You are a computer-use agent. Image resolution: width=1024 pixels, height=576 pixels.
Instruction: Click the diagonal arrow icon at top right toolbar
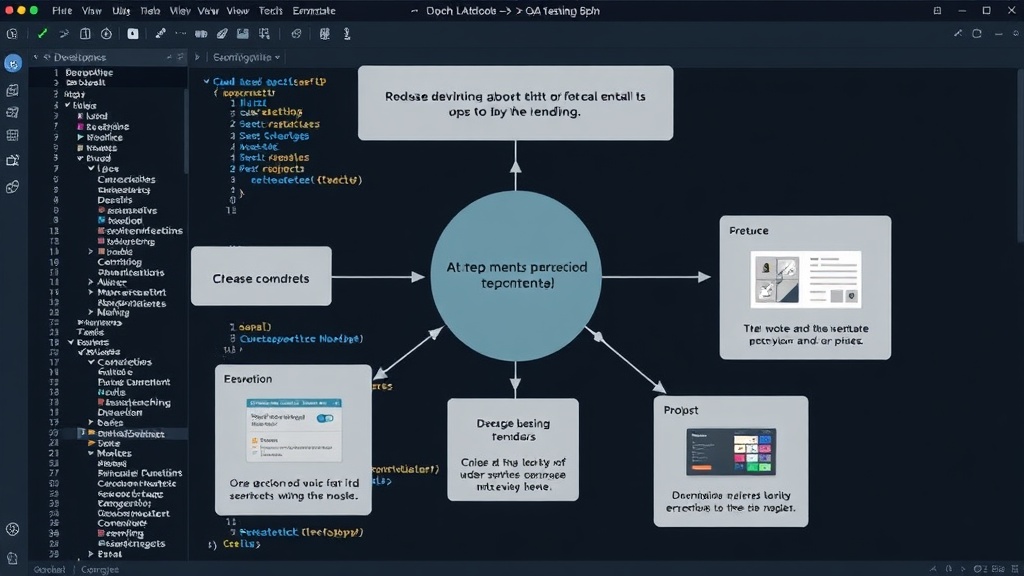point(957,33)
